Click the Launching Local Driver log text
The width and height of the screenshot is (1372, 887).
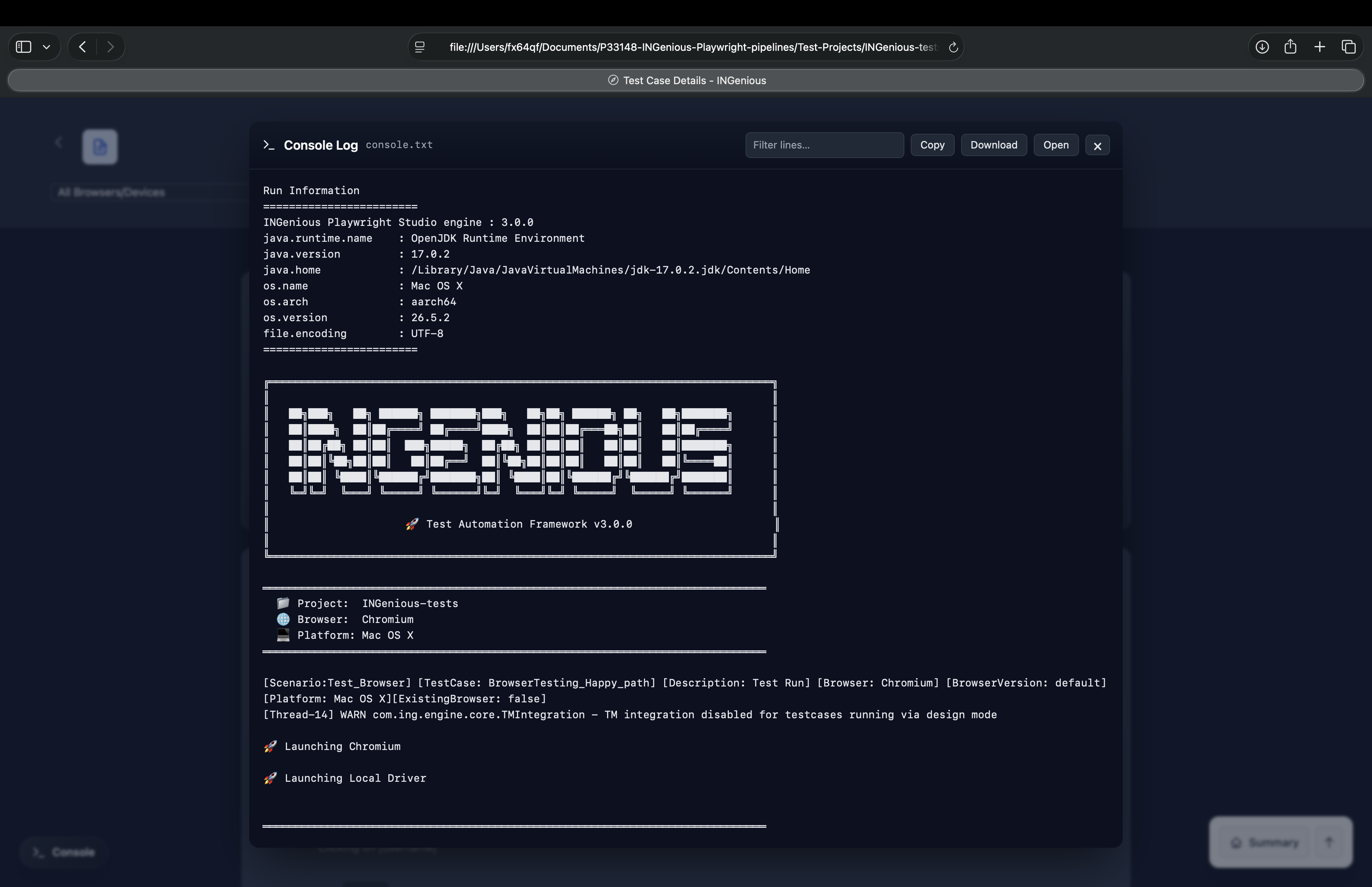[355, 778]
